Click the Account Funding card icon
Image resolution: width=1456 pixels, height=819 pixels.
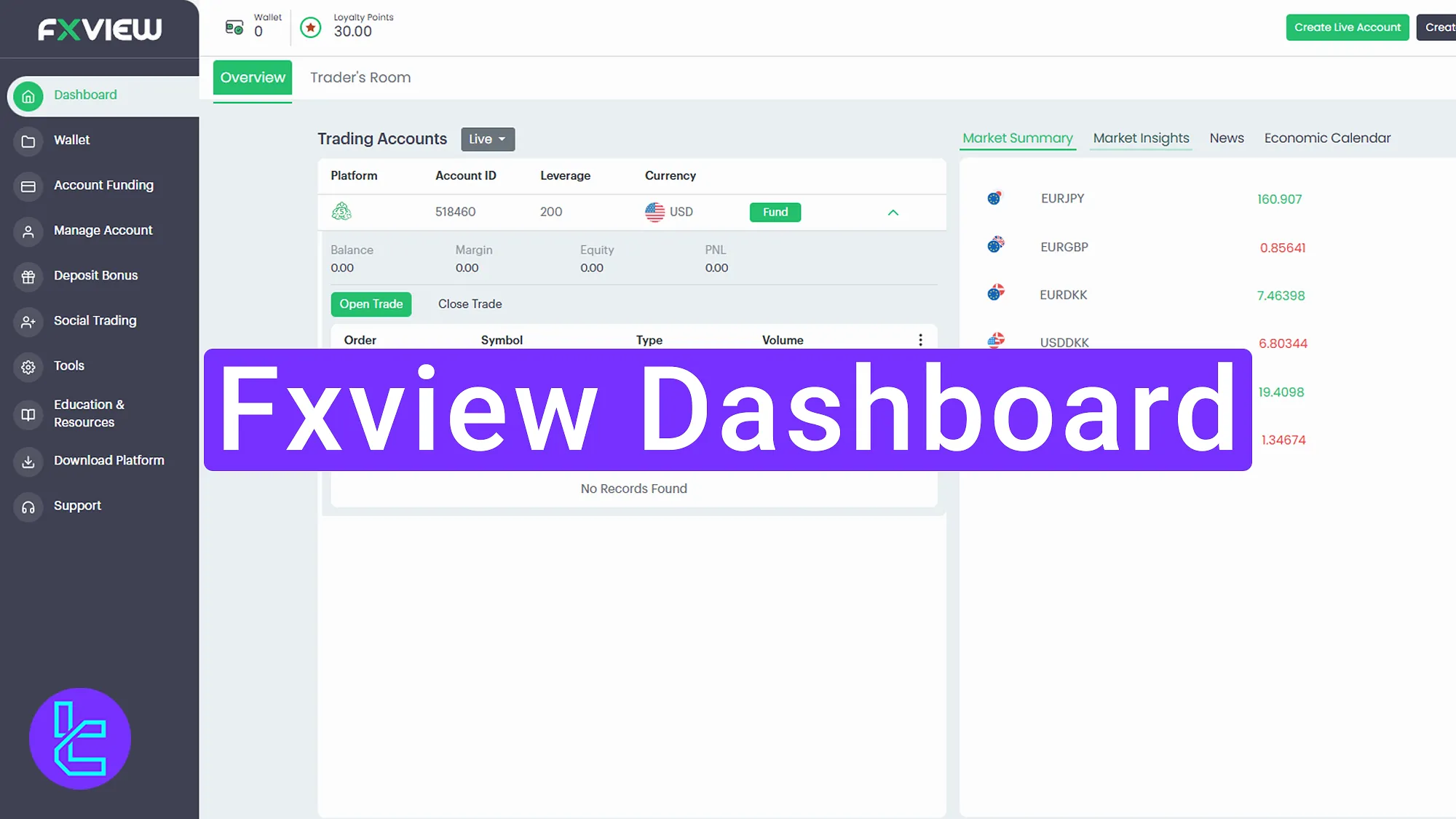pos(28,186)
